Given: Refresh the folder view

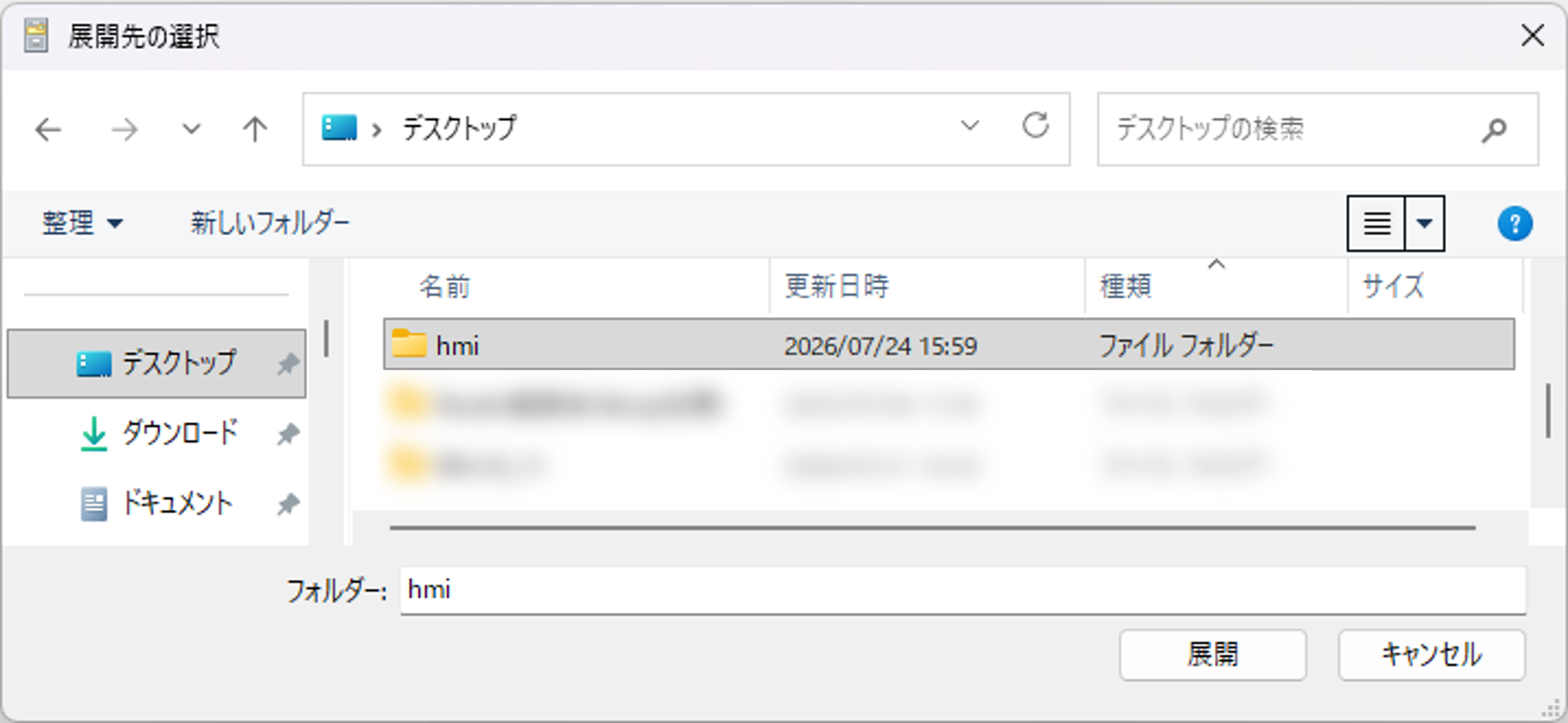Looking at the screenshot, I should 1036,125.
